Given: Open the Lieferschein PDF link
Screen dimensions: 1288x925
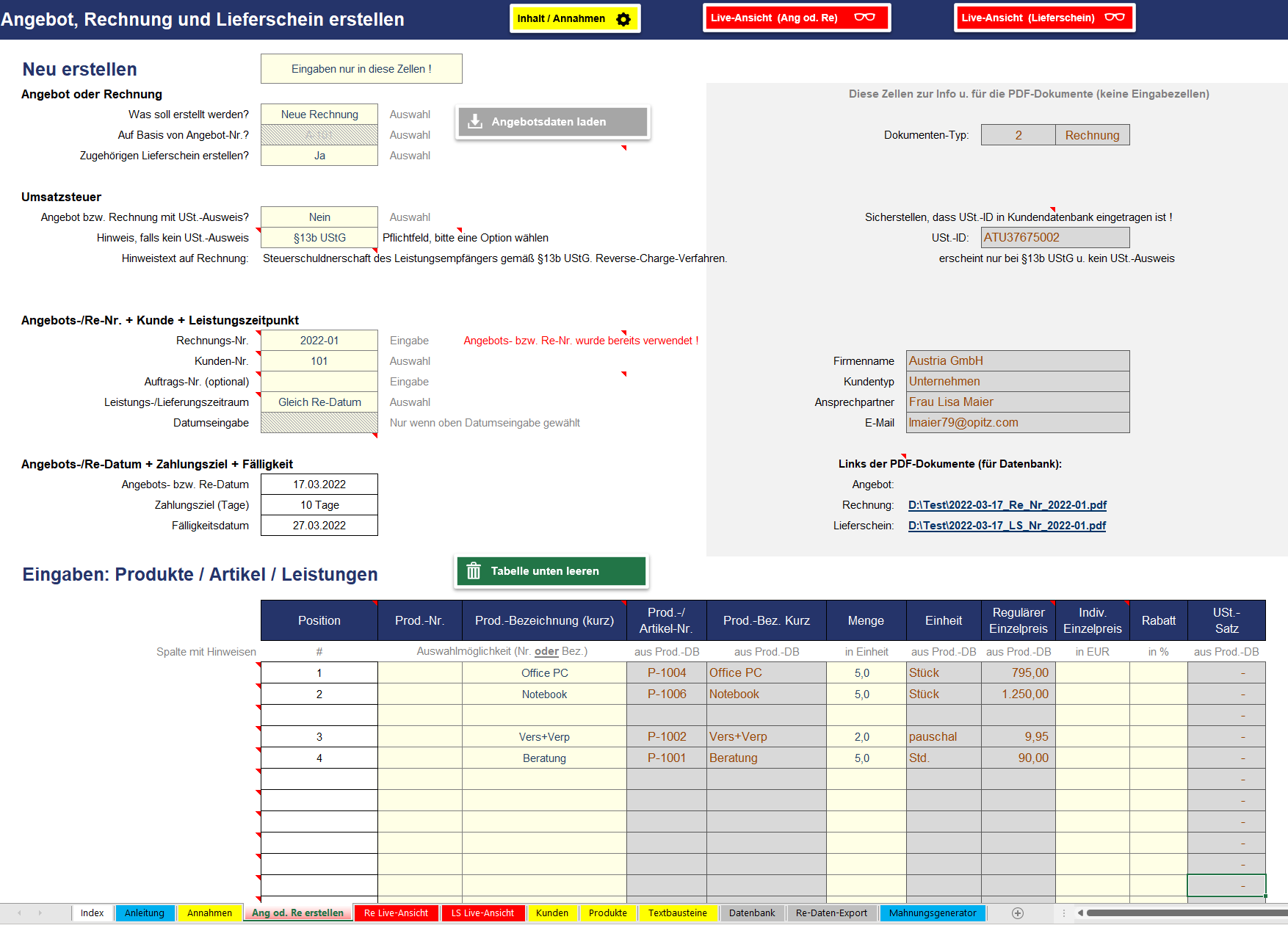Looking at the screenshot, I should pyautogui.click(x=1007, y=526).
